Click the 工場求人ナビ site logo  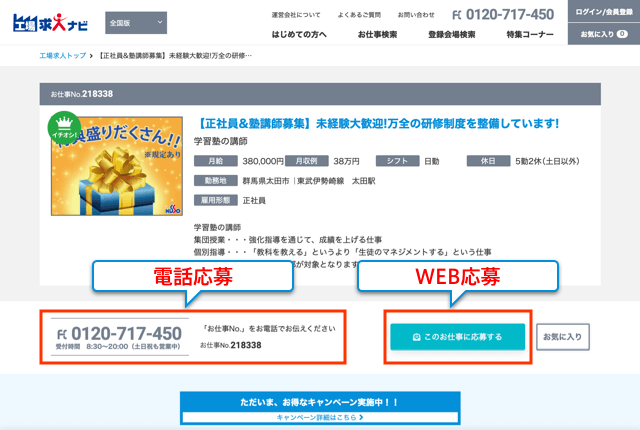(x=47, y=23)
